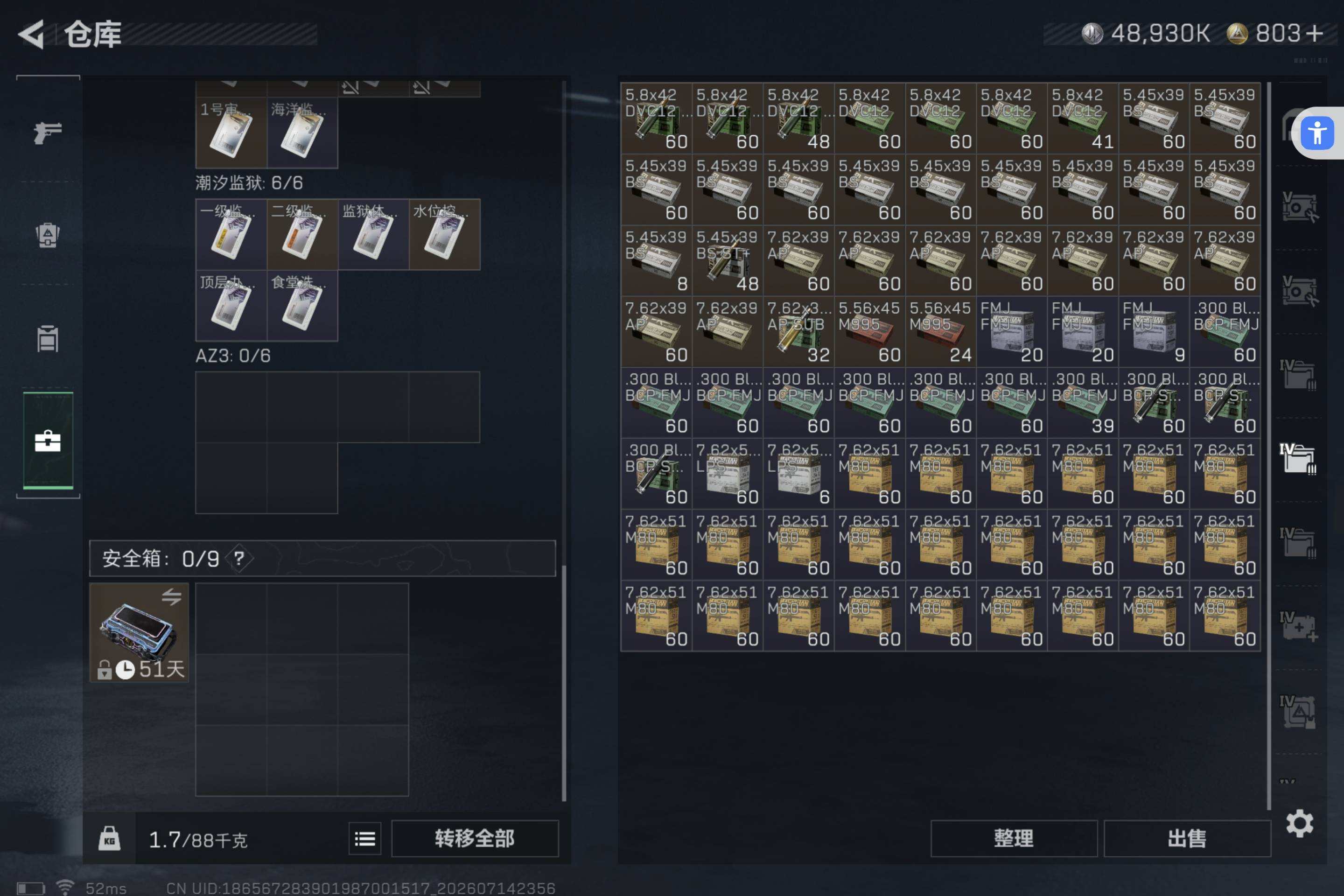Open the weapons category pistol icon
The image size is (1344, 896).
pos(48,133)
